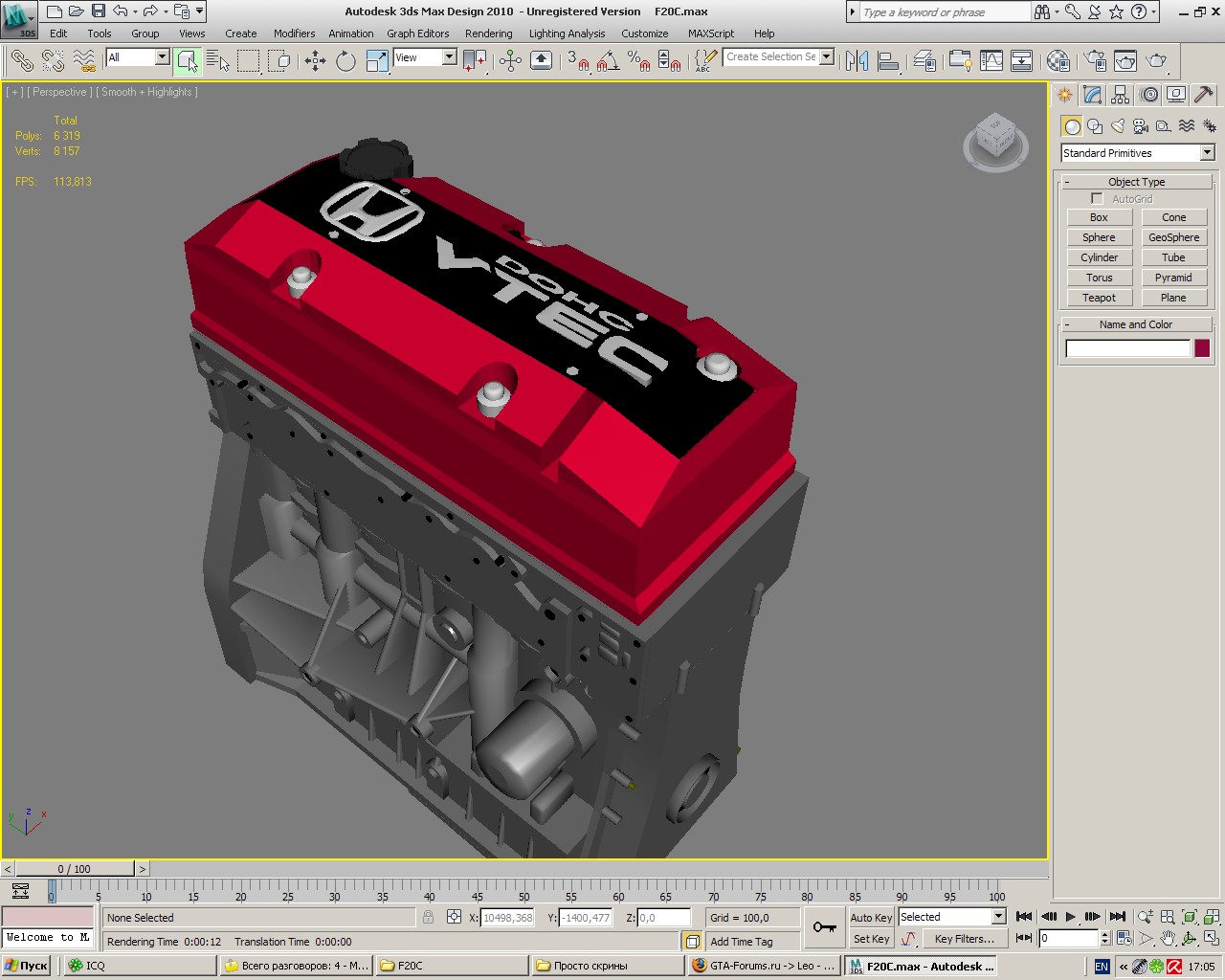This screenshot has height=980, width=1225.
Task: Toggle the Selection Lock padlock icon
Action: coord(428,917)
